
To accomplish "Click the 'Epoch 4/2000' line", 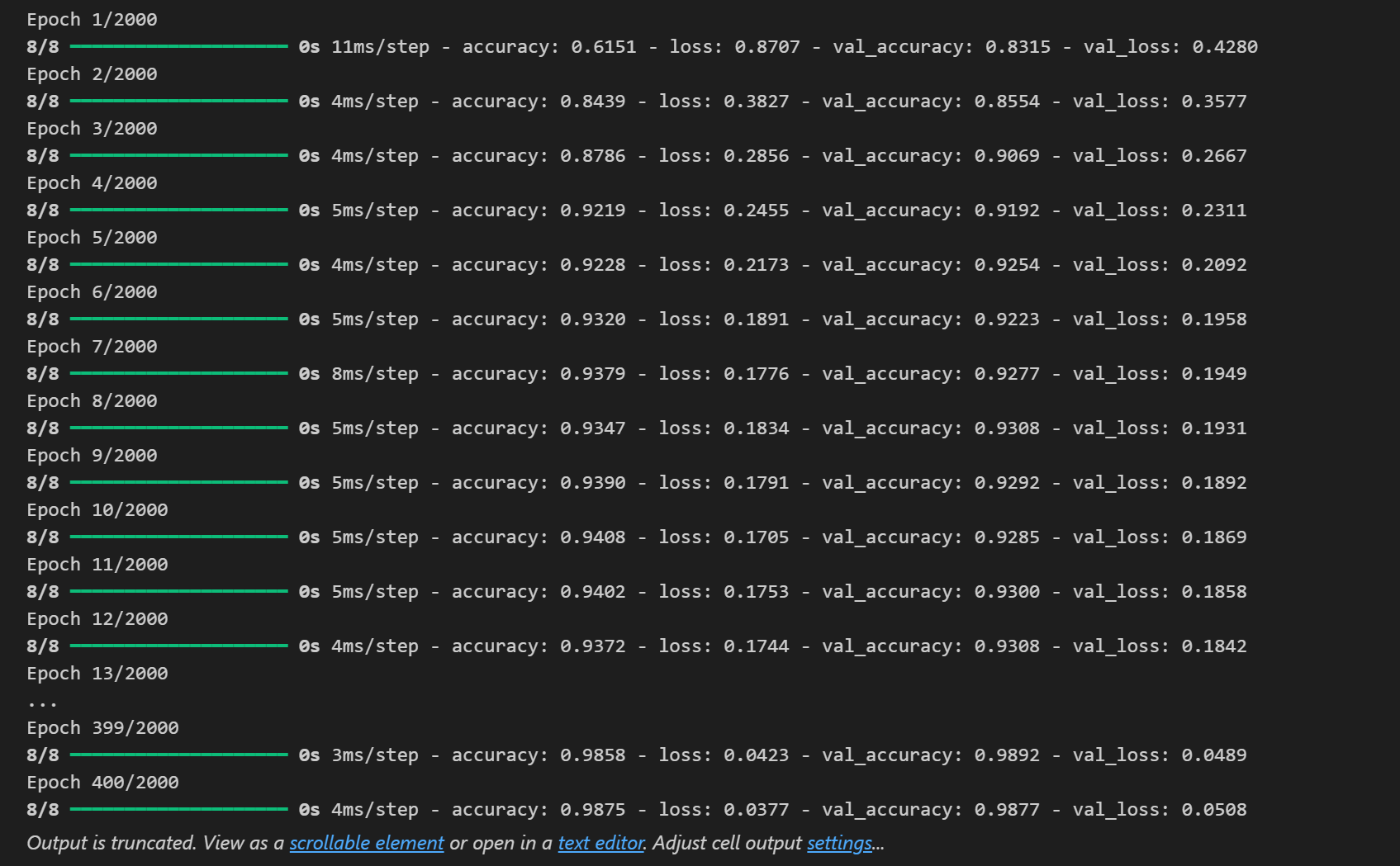I will coord(92,183).
